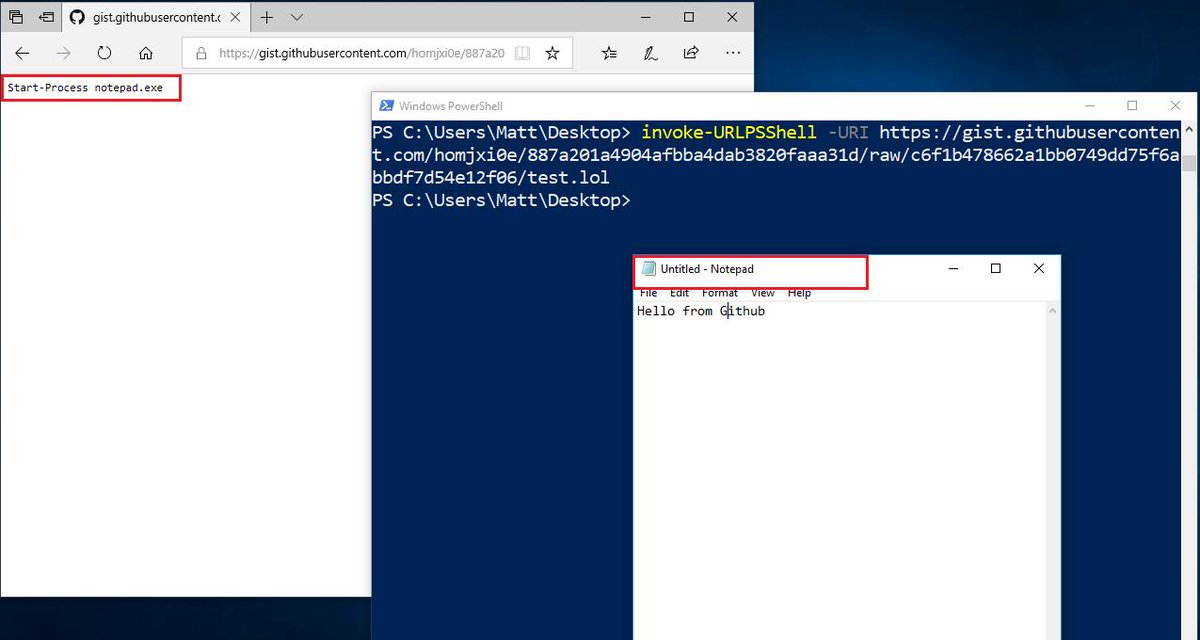
Task: Click the lock icon in address bar
Action: click(201, 54)
